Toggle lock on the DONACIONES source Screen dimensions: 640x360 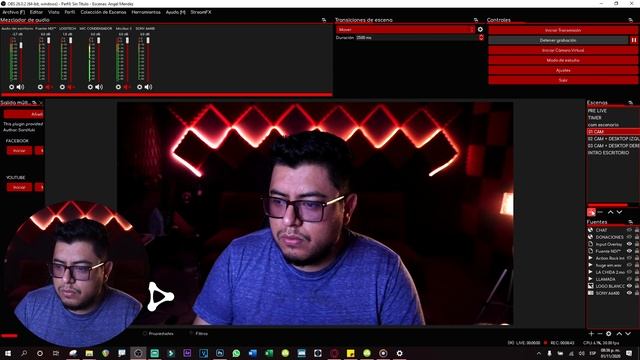tap(637, 237)
